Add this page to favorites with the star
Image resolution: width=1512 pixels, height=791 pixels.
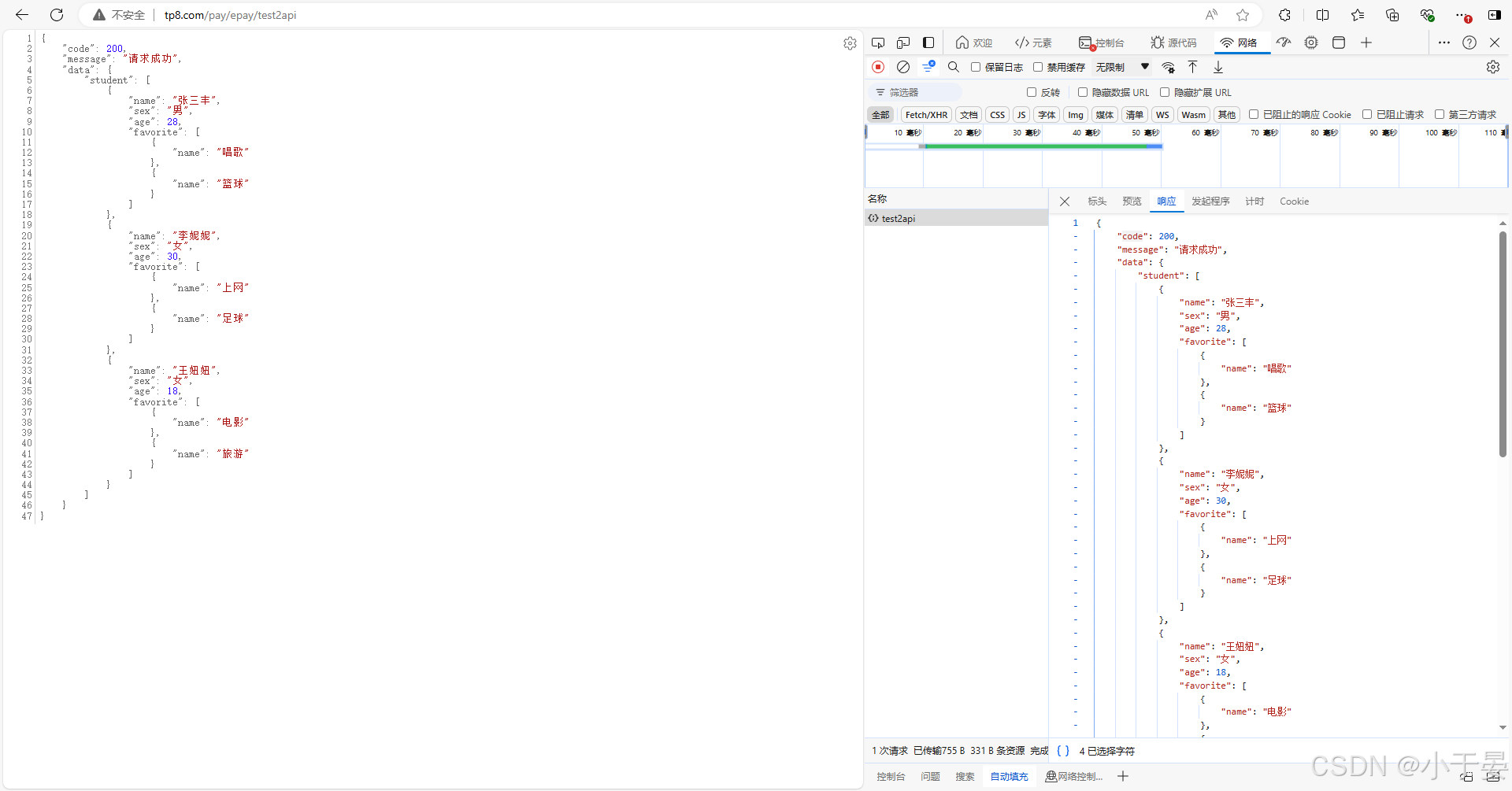pos(1243,15)
